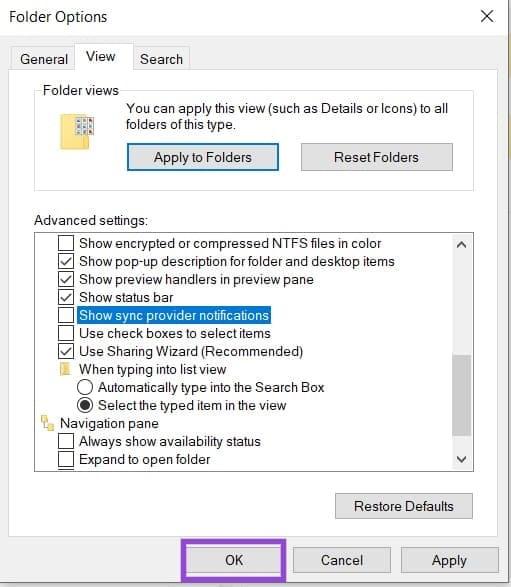Click the scroll up arrow in Advanced settings

462,245
